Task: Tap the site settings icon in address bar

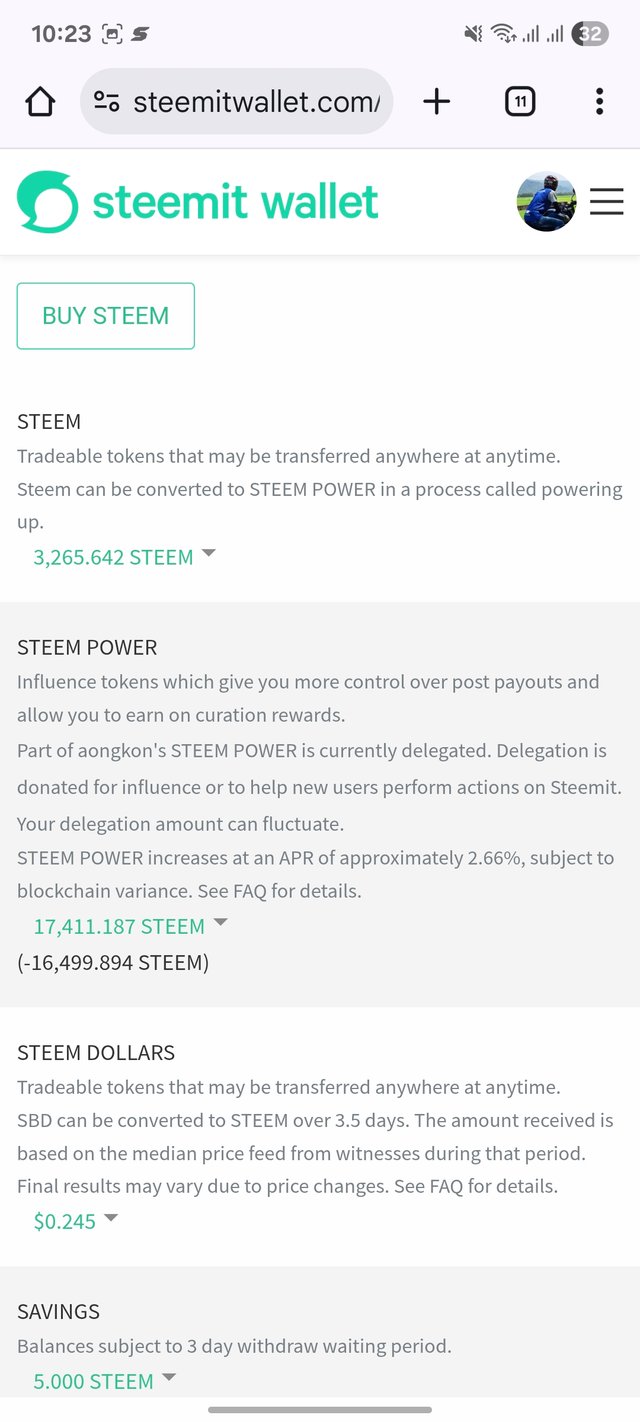Action: [x=107, y=101]
